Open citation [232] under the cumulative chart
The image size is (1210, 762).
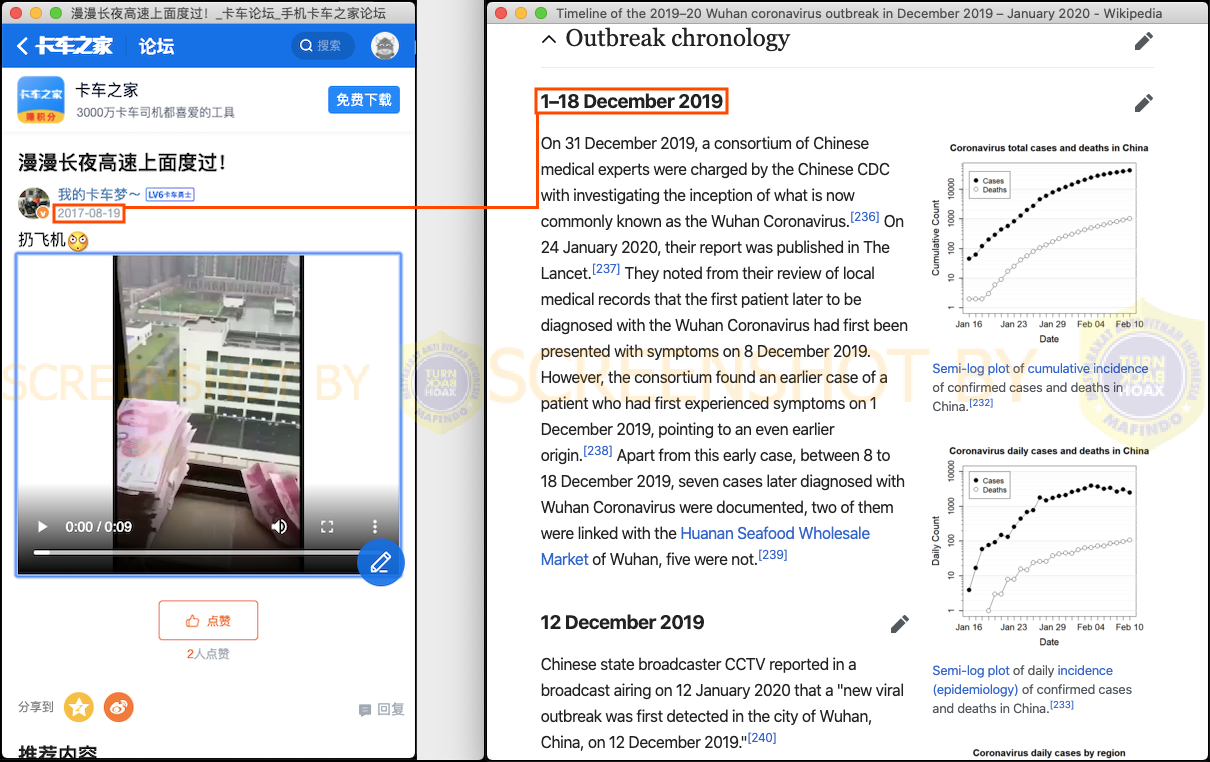pyautogui.click(x=981, y=403)
